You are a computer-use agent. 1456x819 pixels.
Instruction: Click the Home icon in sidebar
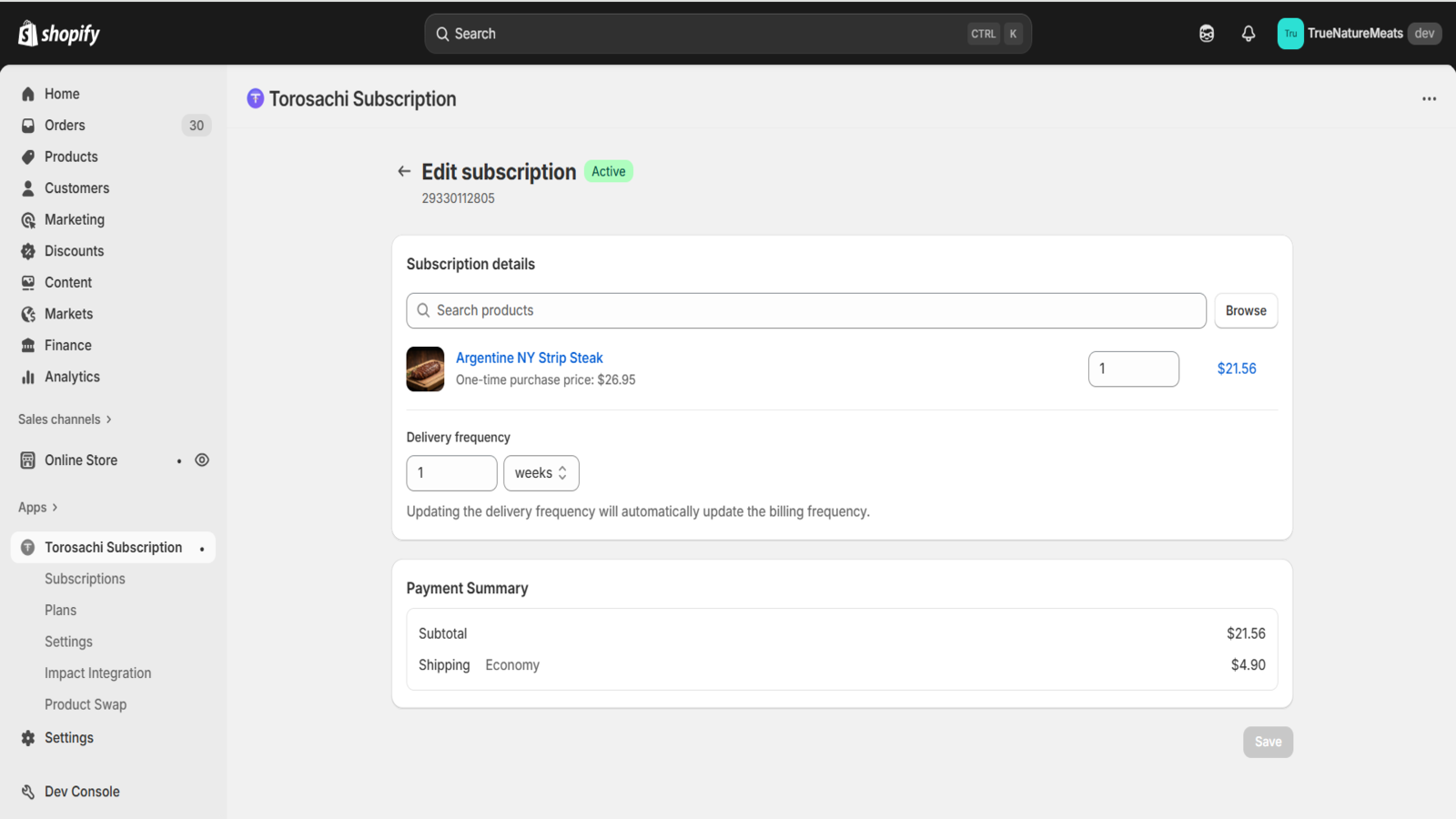28,94
